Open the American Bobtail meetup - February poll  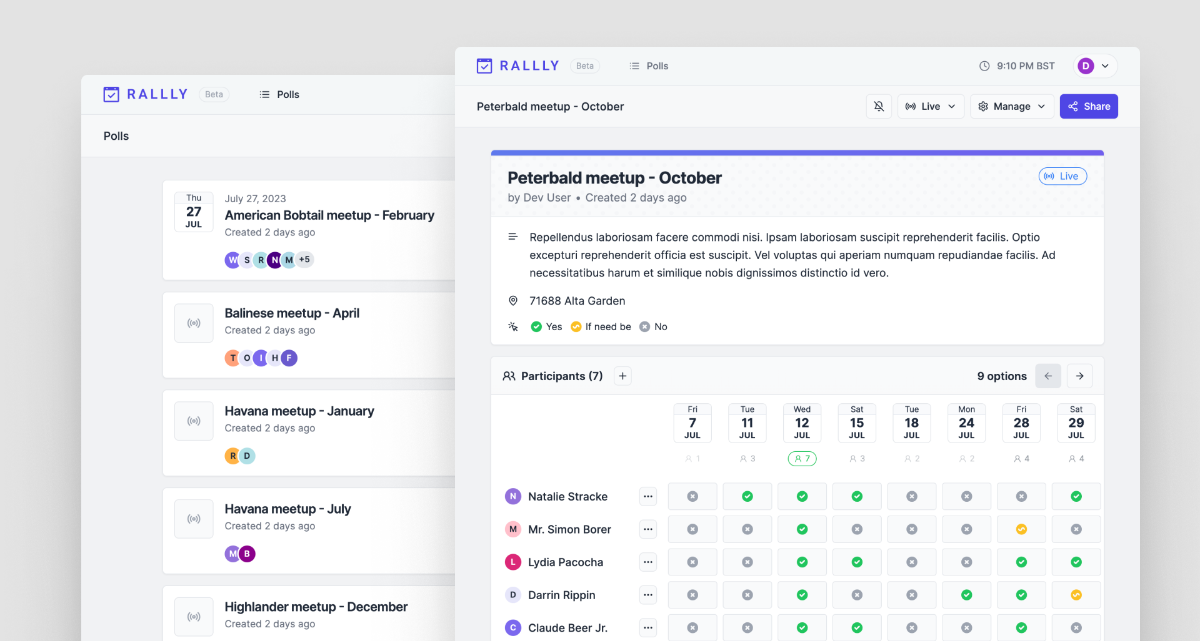click(x=330, y=215)
